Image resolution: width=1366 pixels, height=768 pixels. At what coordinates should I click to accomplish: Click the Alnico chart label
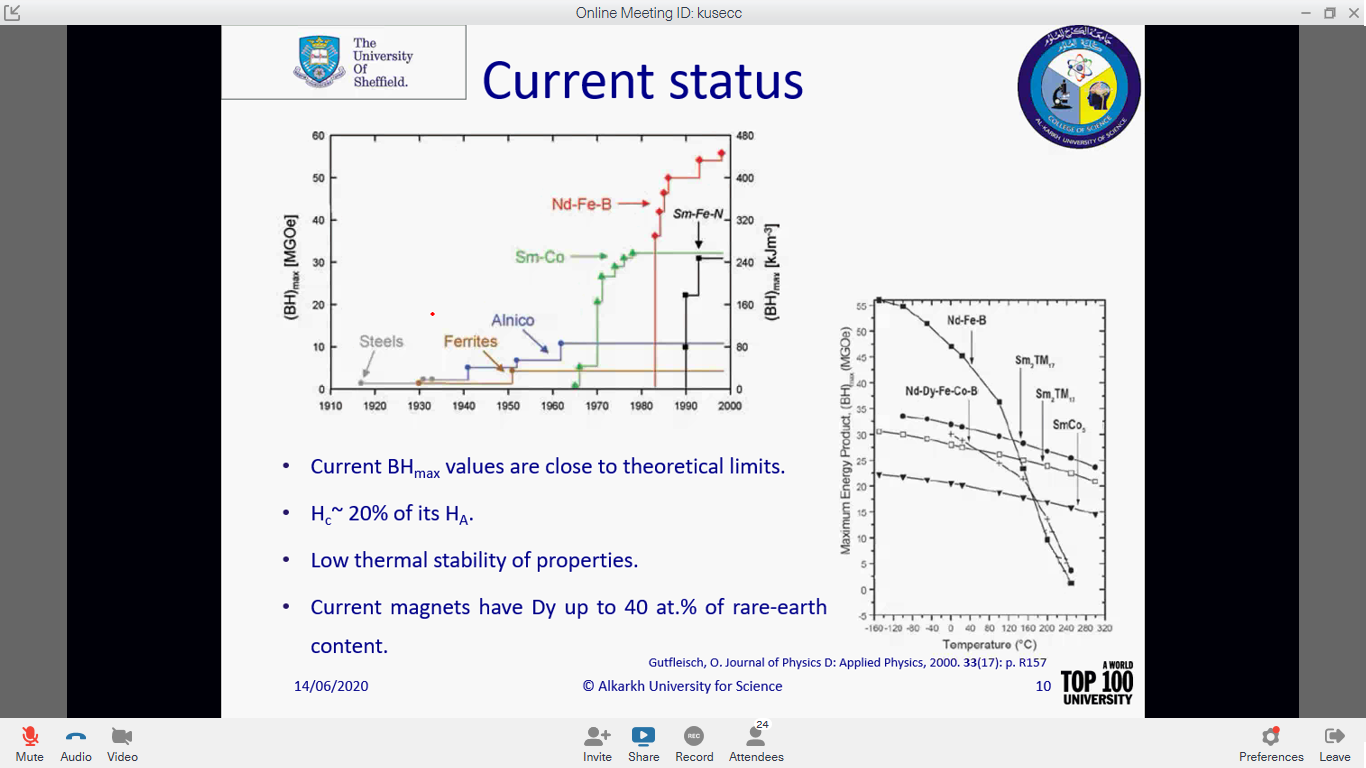512,320
